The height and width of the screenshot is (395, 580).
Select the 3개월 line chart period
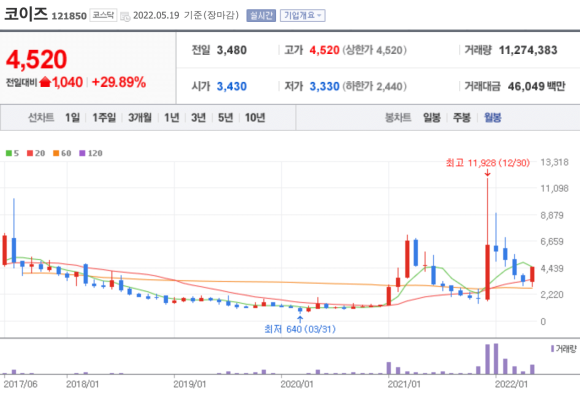pos(140,118)
